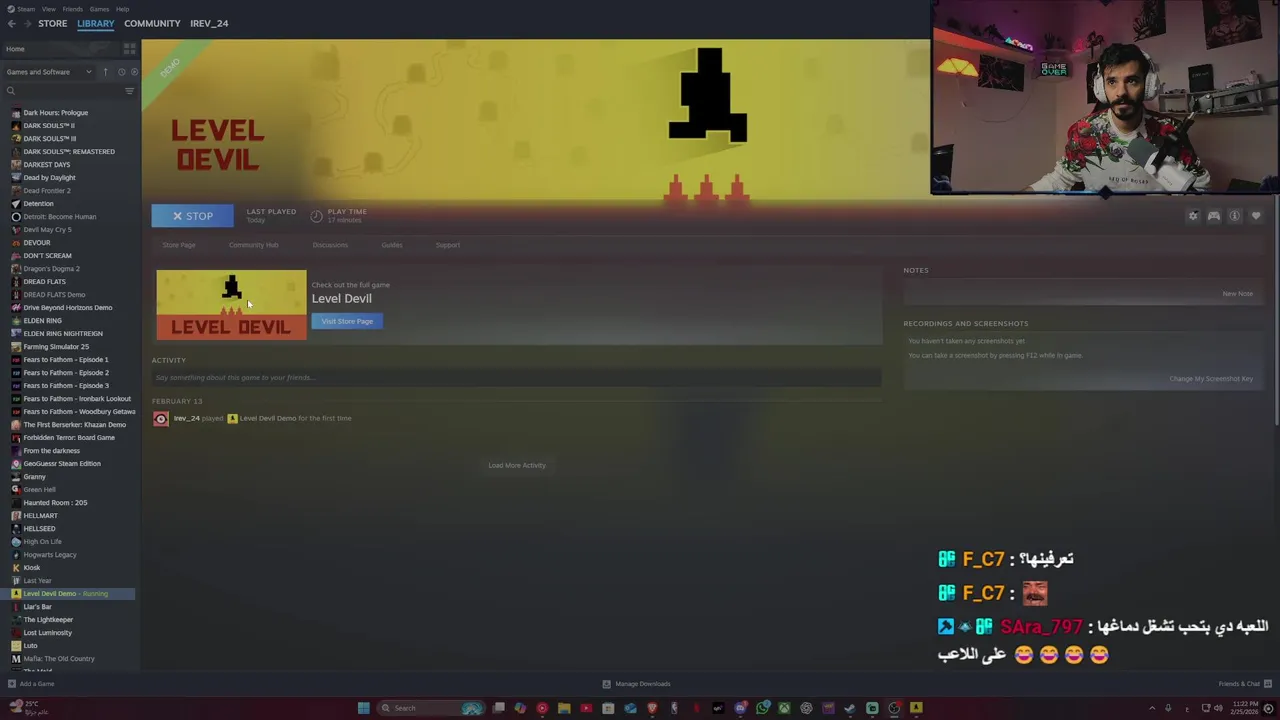Click the forward navigation arrow

coord(26,23)
